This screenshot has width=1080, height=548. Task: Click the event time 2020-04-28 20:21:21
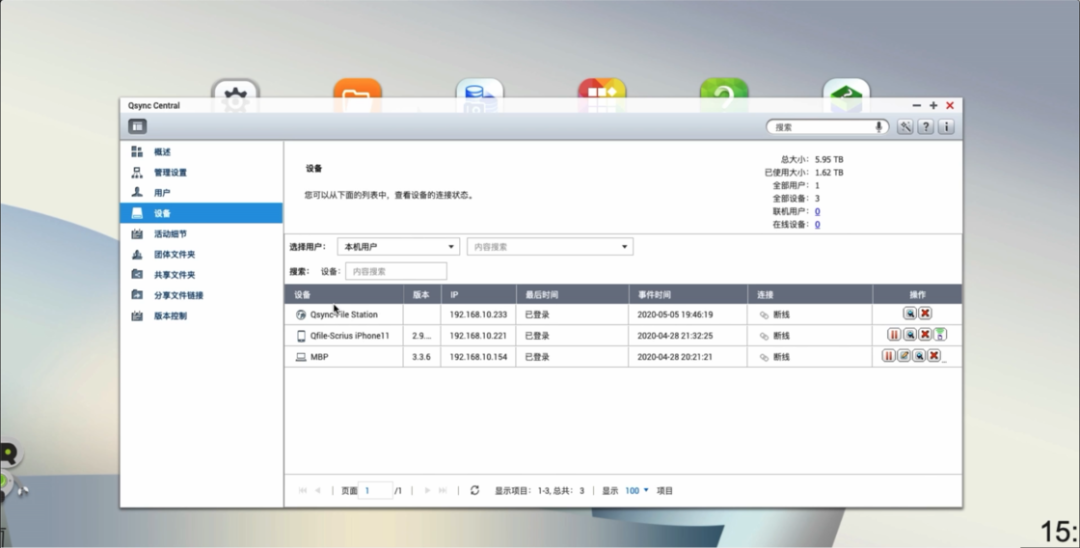pyautogui.click(x=675, y=357)
